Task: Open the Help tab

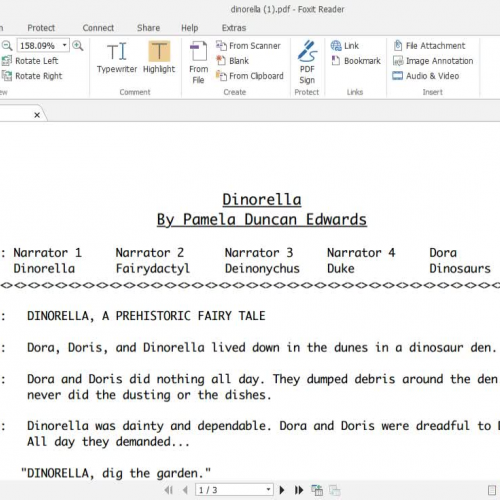Action: [x=189, y=28]
